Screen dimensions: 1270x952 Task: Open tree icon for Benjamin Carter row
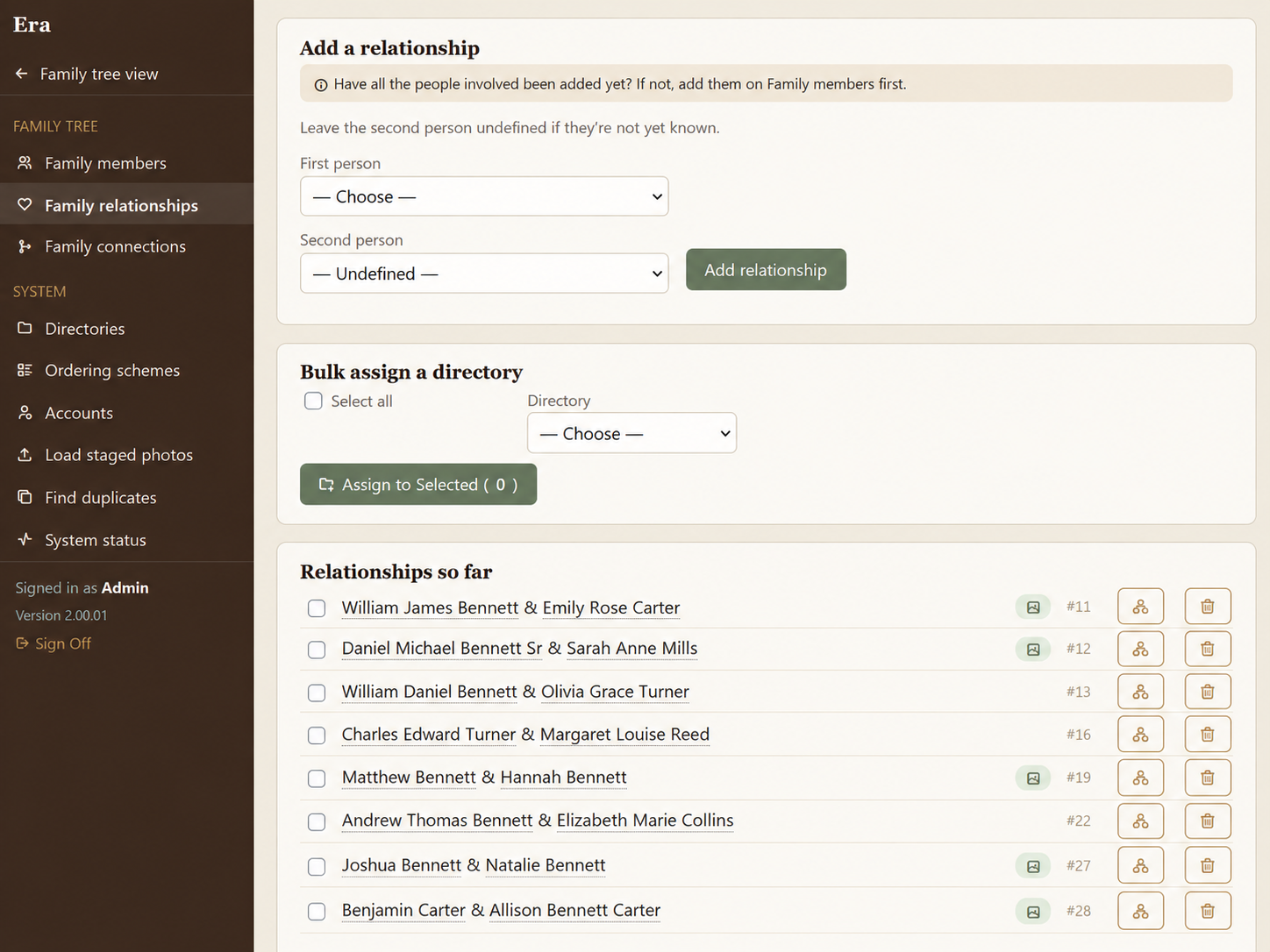[x=1140, y=911]
